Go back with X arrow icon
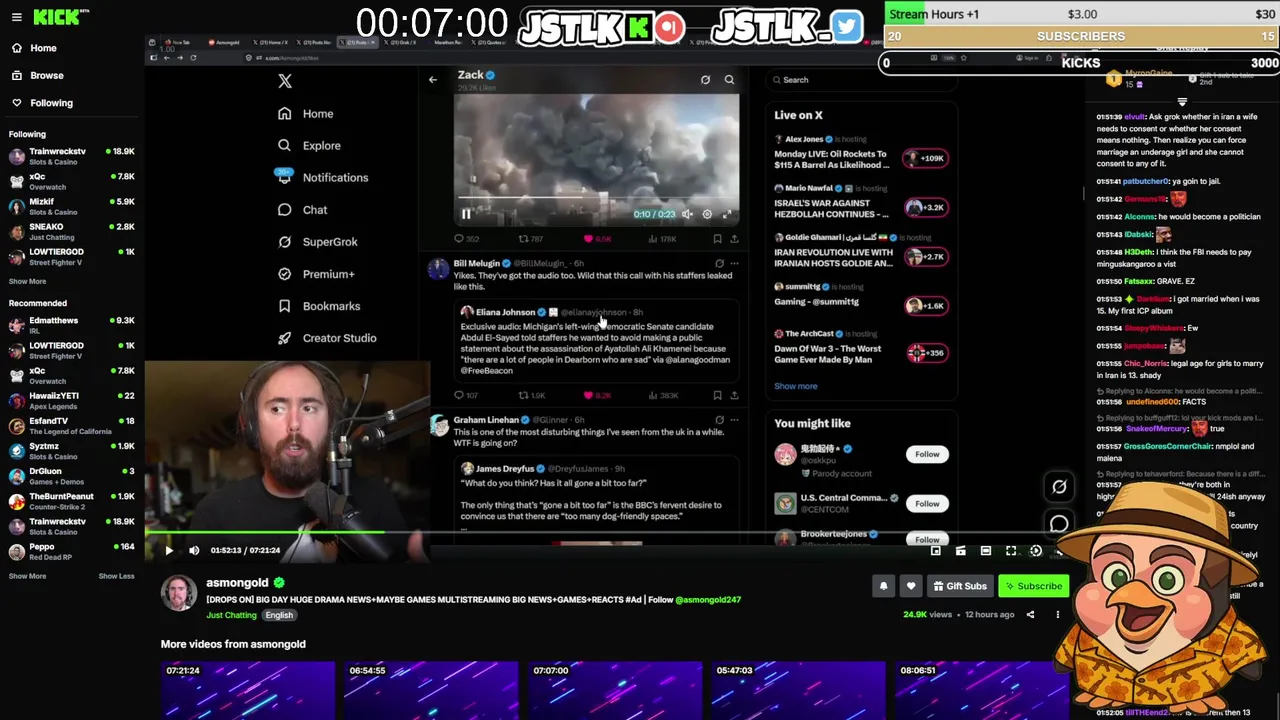The width and height of the screenshot is (1280, 720). (x=433, y=79)
